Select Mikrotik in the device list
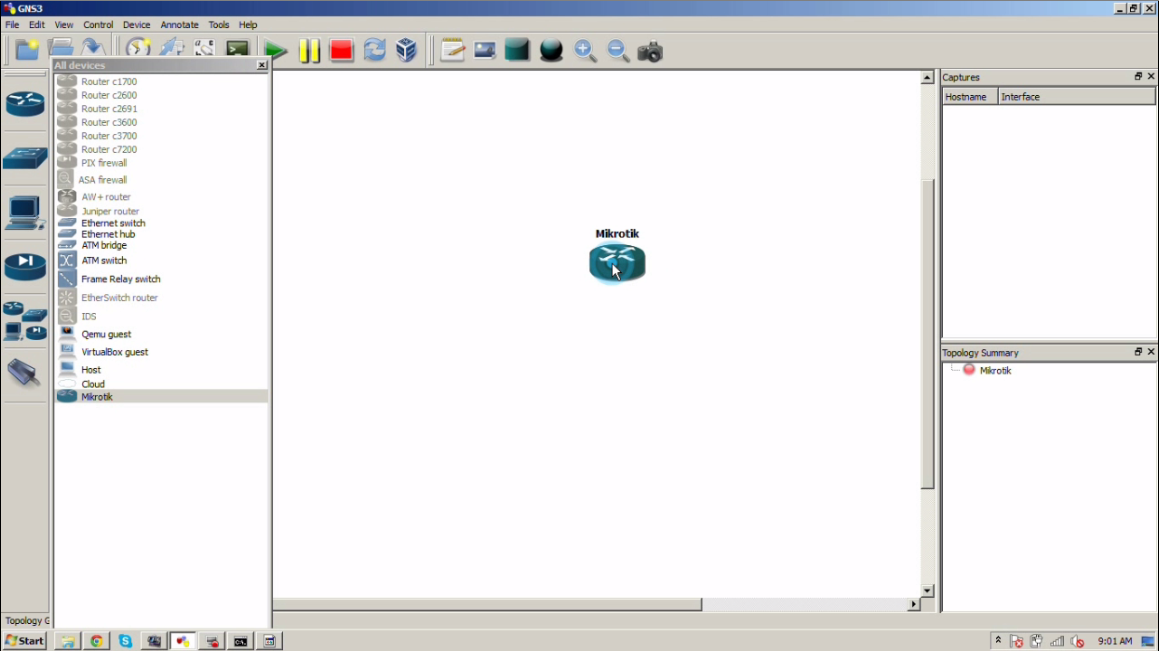 [162, 397]
